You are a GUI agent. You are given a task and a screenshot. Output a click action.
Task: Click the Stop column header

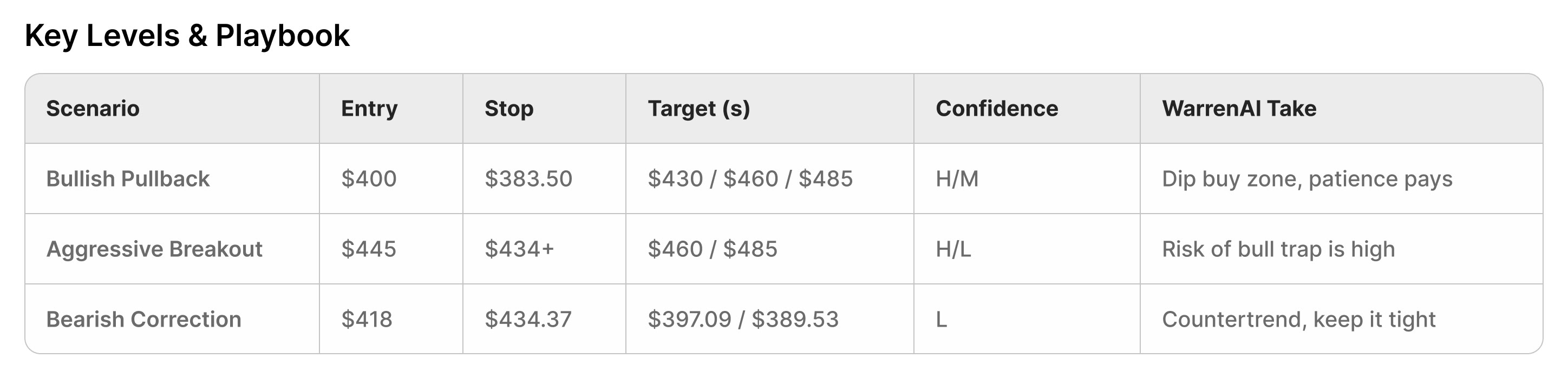(x=509, y=109)
